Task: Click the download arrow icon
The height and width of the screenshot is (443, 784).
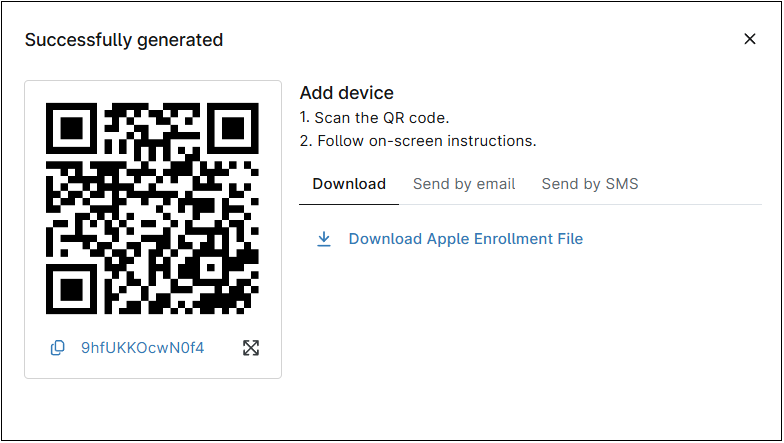Action: 323,239
